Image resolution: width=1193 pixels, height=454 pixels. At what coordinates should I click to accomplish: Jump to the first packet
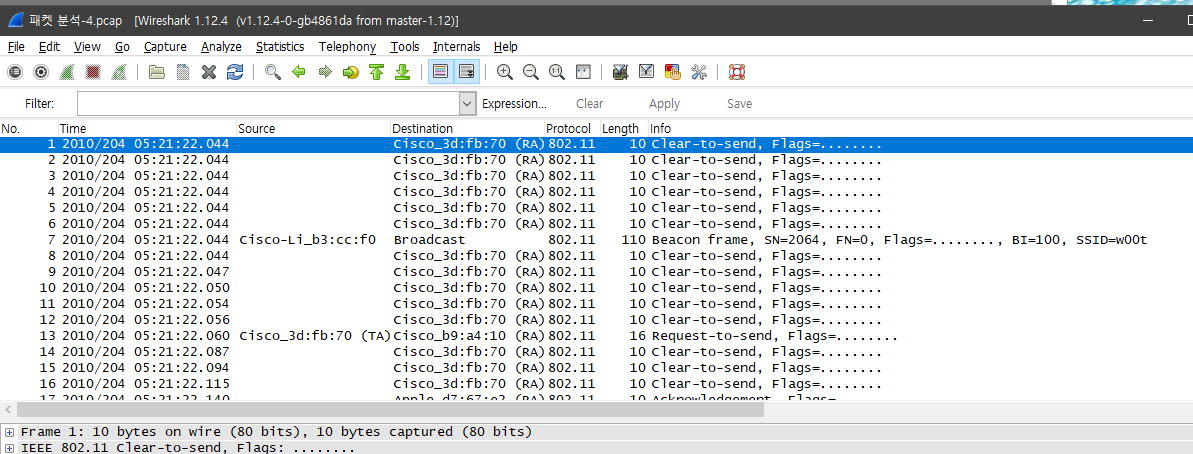pyautogui.click(x=377, y=72)
